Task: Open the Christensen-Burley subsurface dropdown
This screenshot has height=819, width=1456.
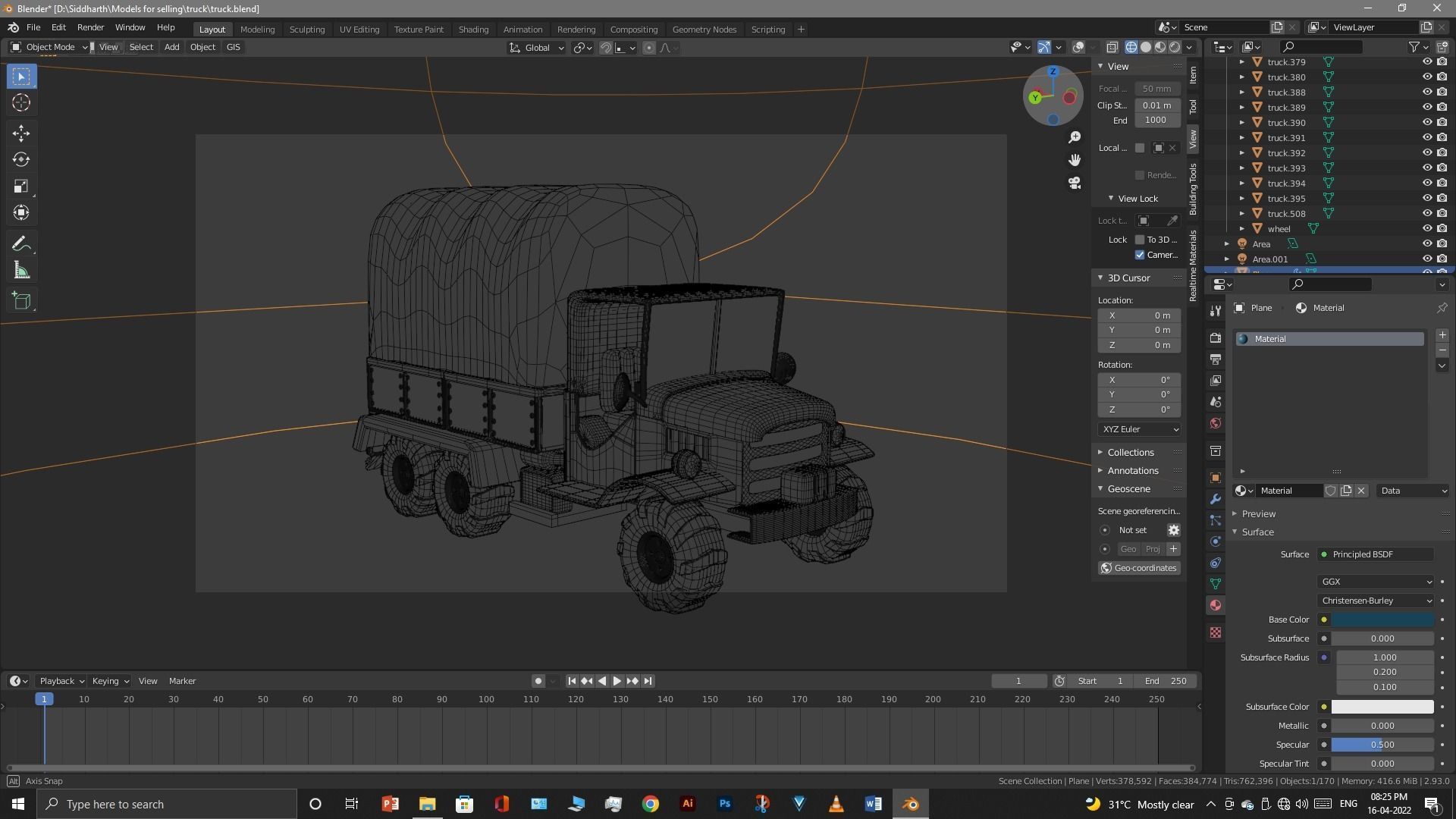Action: pyautogui.click(x=1376, y=601)
